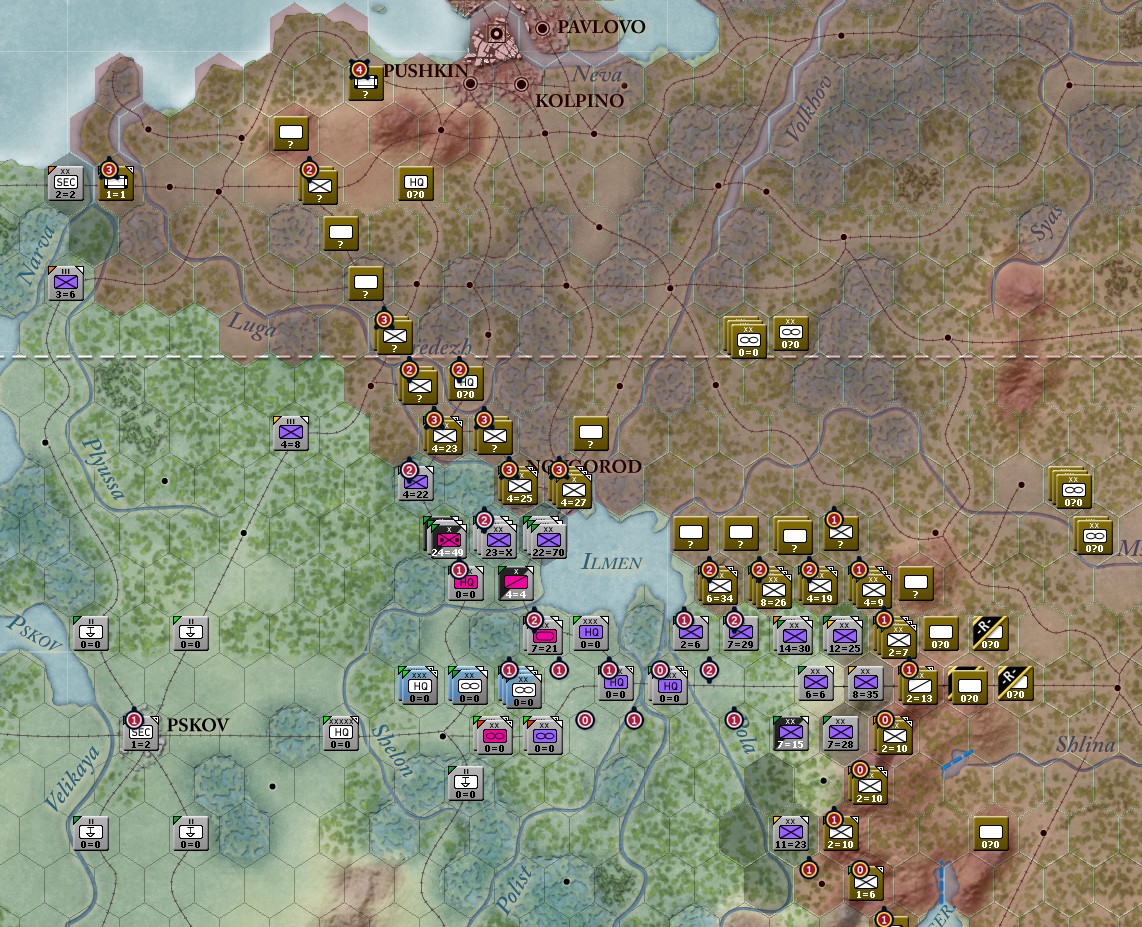Select the purple XXX corps HQ counter

[591, 633]
